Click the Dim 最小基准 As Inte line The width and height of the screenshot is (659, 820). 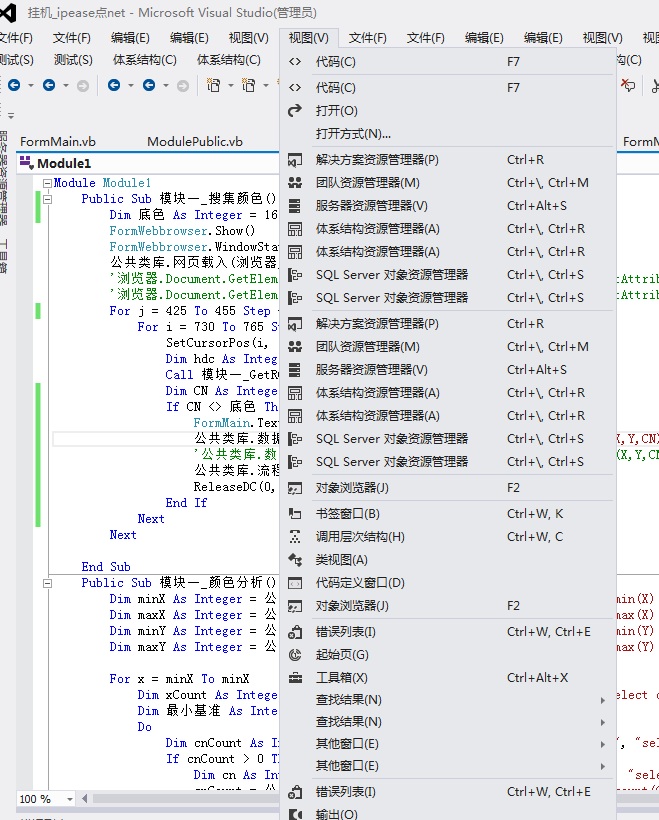(x=208, y=711)
